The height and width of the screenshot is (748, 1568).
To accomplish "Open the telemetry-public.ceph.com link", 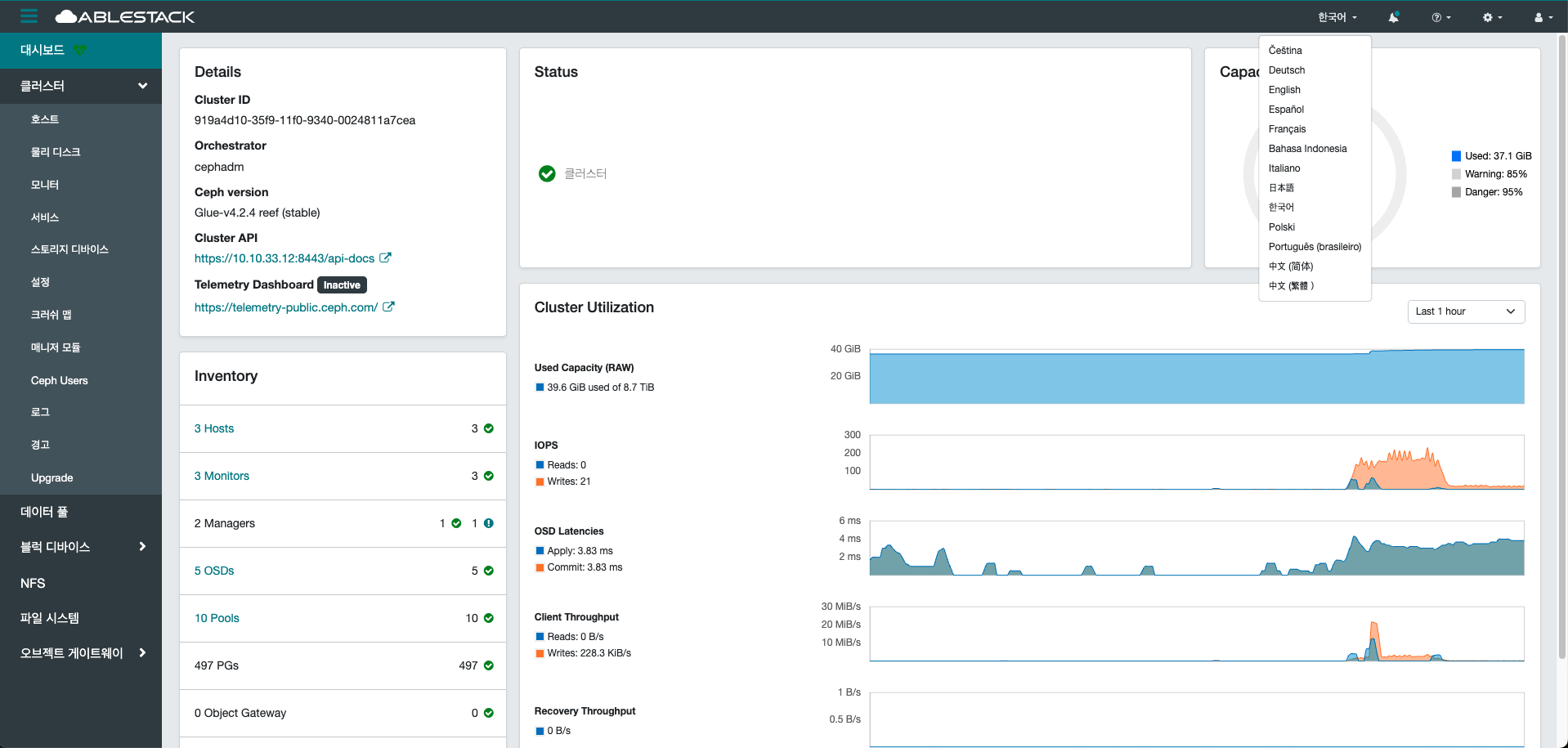I will [x=286, y=307].
